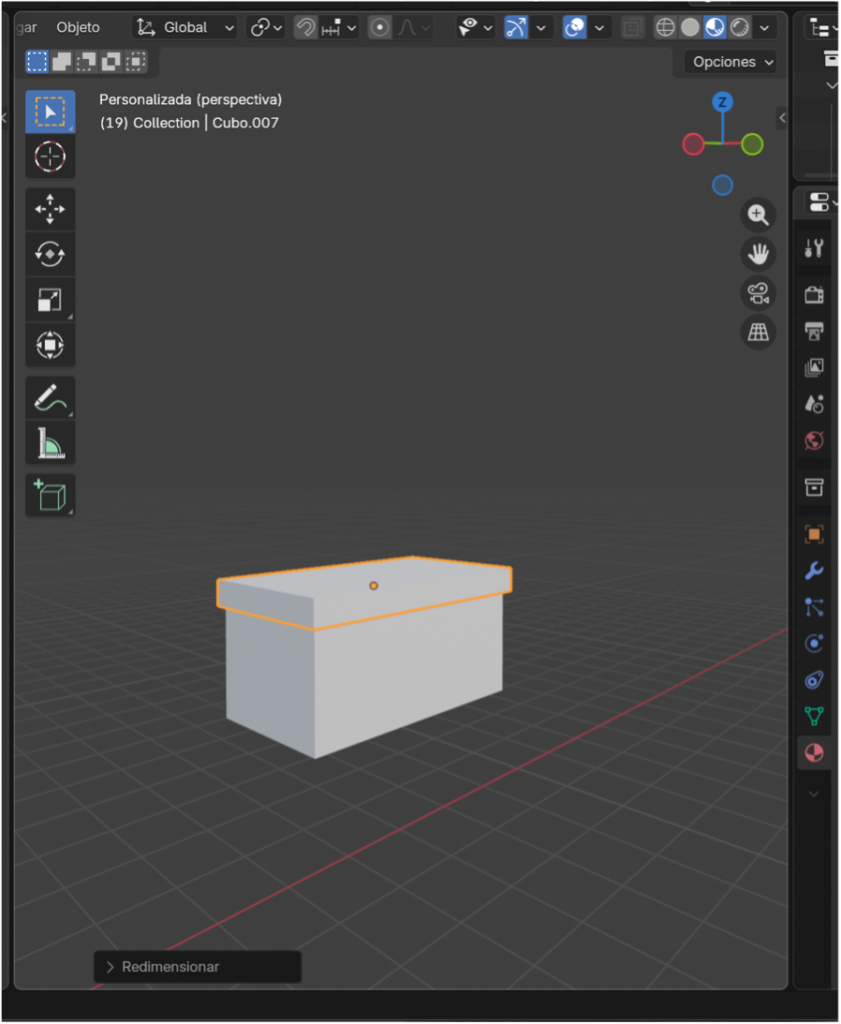Image resolution: width=841 pixels, height=1024 pixels.
Task: Open the Opciones dropdown
Action: coord(730,62)
